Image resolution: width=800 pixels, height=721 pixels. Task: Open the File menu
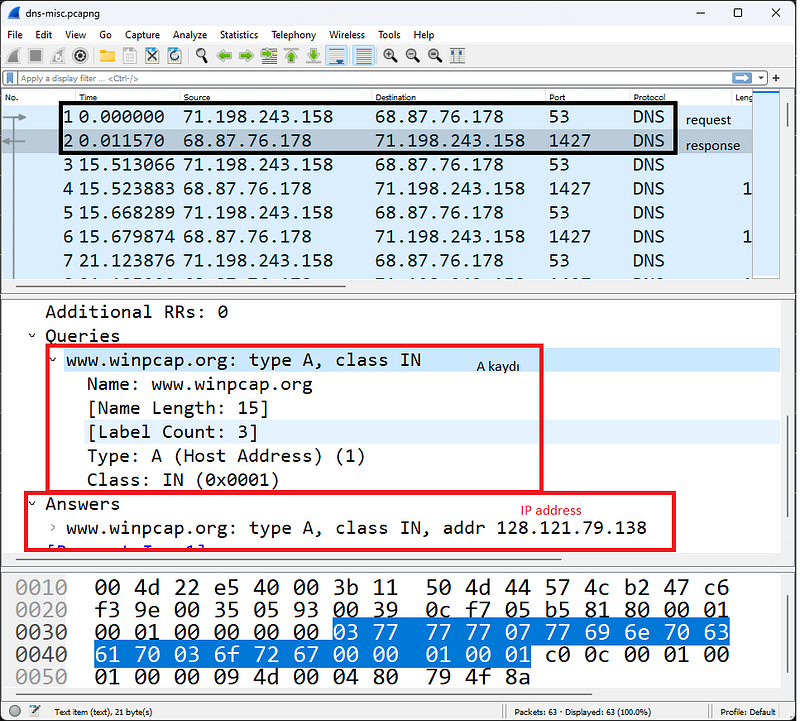(15, 35)
